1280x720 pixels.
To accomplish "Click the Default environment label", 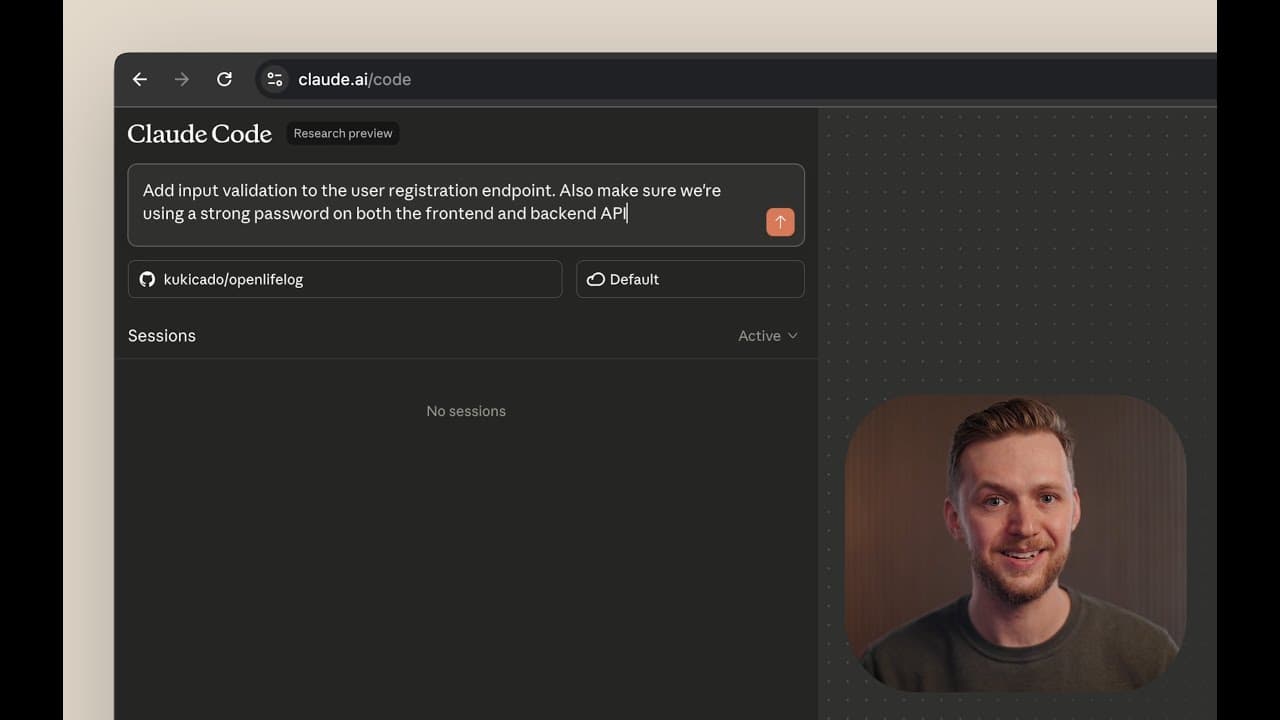I will point(633,279).
